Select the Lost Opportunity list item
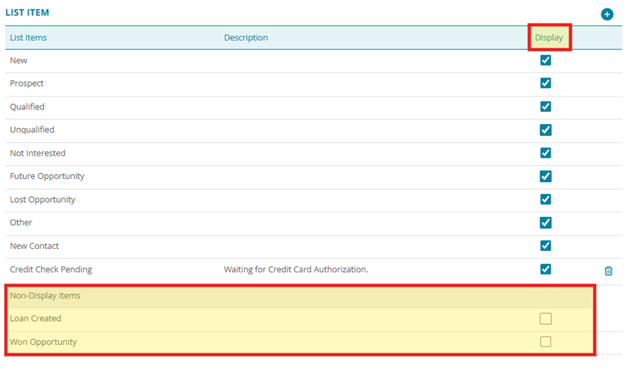The width and height of the screenshot is (632, 369). point(42,200)
